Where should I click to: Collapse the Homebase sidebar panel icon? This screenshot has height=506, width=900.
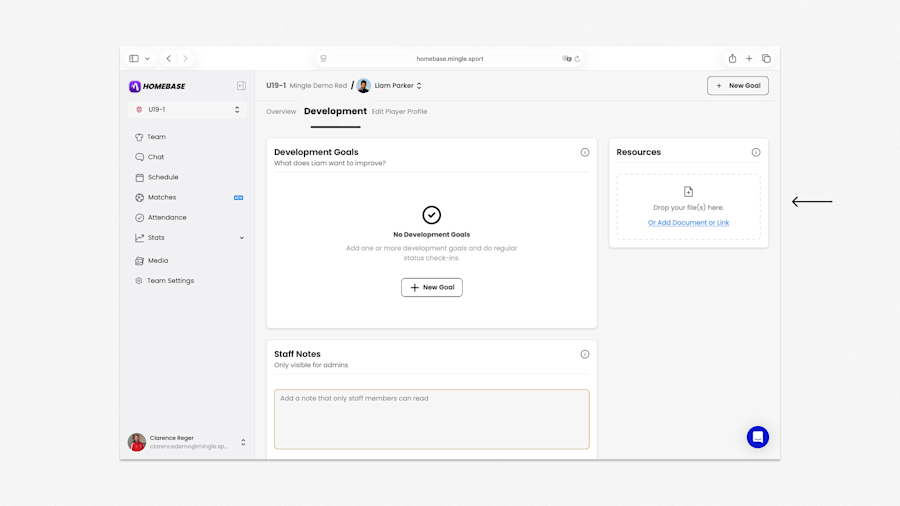[241, 86]
